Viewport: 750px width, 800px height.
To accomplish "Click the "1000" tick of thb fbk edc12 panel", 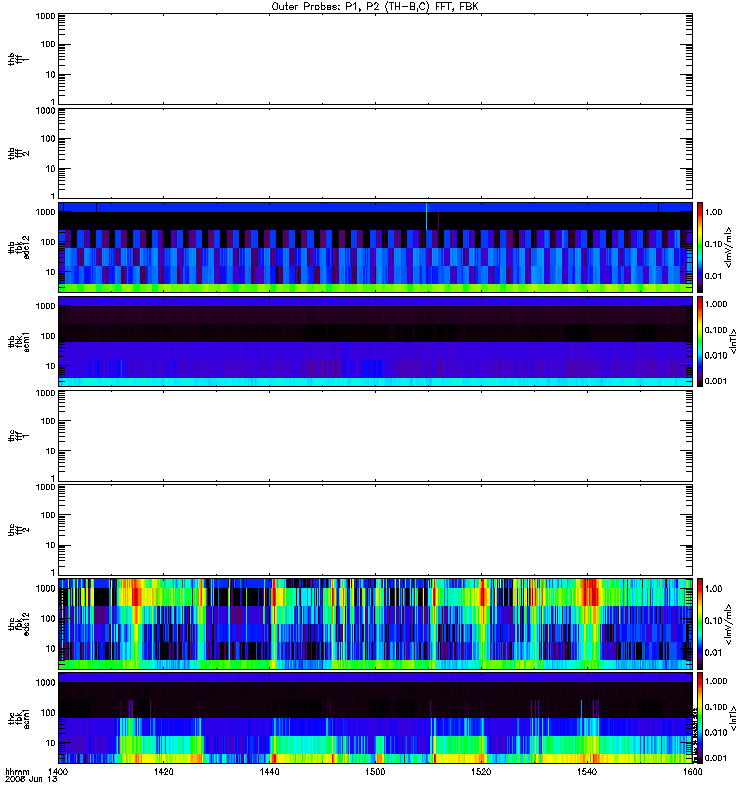I will pos(45,212).
